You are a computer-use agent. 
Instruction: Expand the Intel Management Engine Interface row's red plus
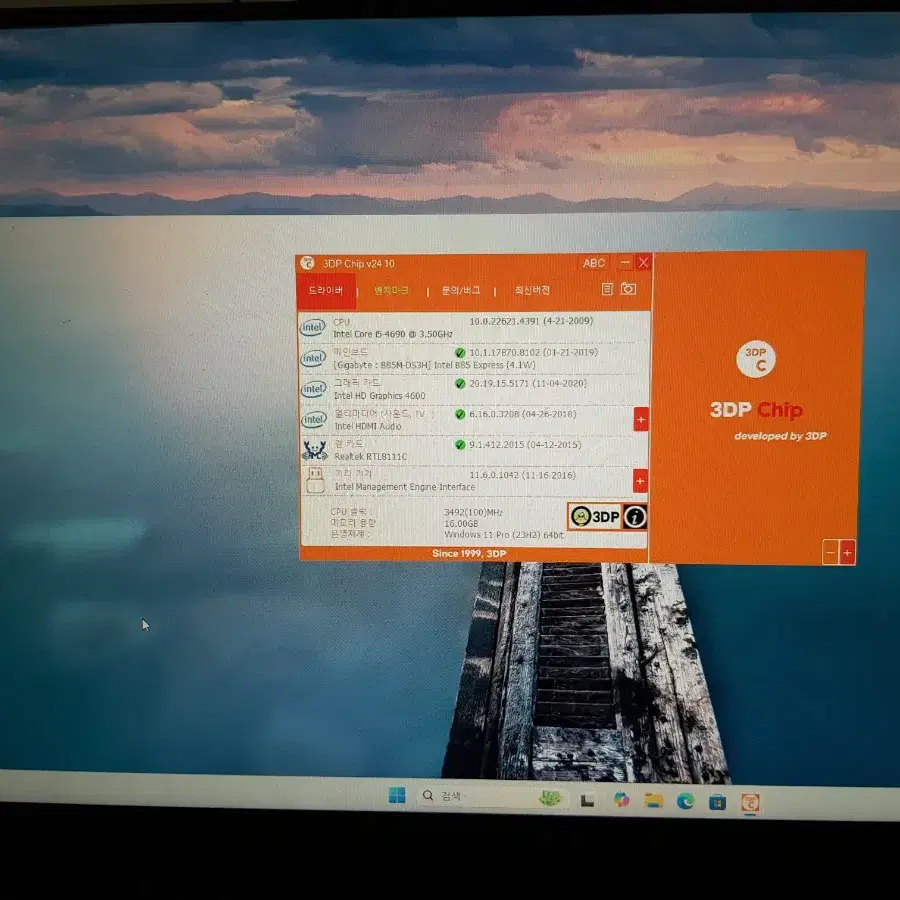(640, 481)
